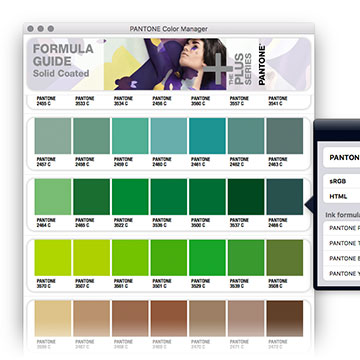Click the PANTONE 2455 C label
This screenshot has width=360, height=360.
click(46, 101)
